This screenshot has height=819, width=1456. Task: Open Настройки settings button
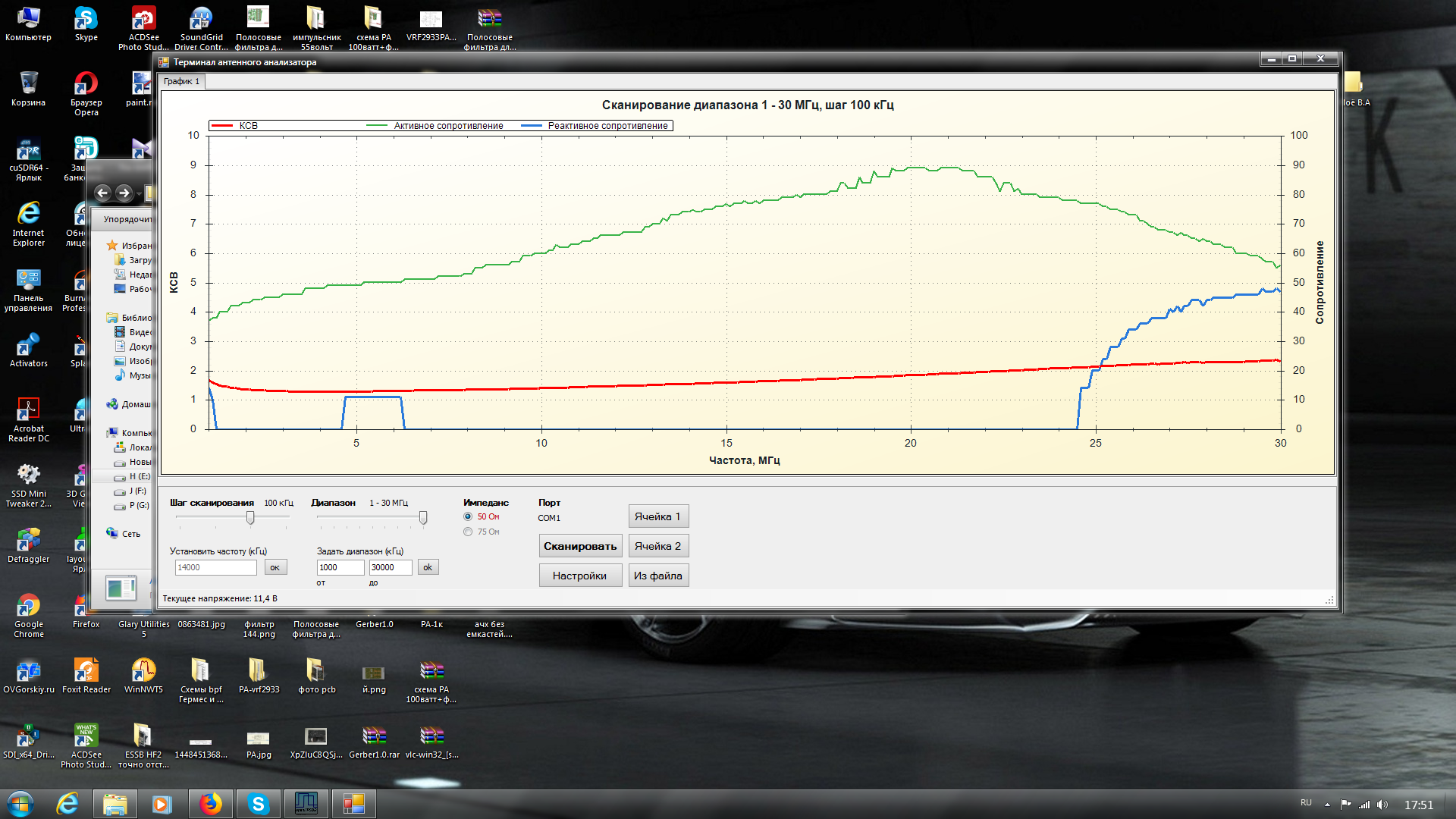[580, 576]
